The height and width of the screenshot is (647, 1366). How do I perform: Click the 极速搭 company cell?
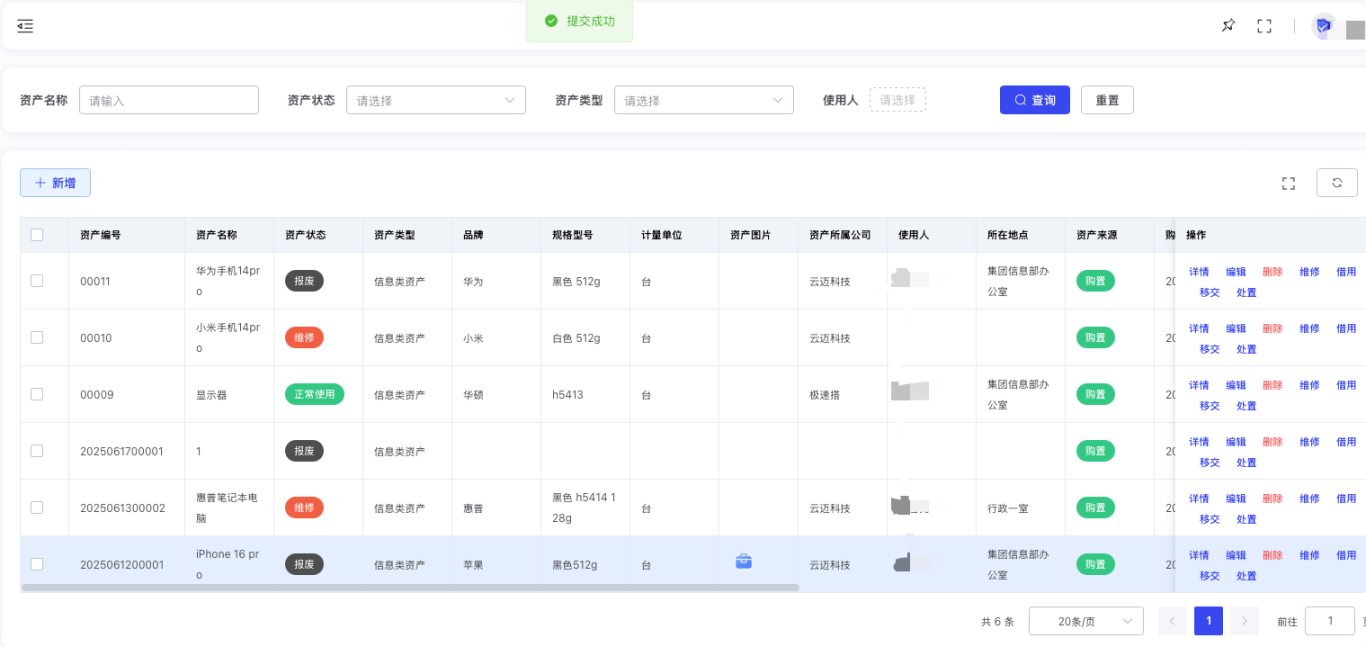(x=825, y=395)
